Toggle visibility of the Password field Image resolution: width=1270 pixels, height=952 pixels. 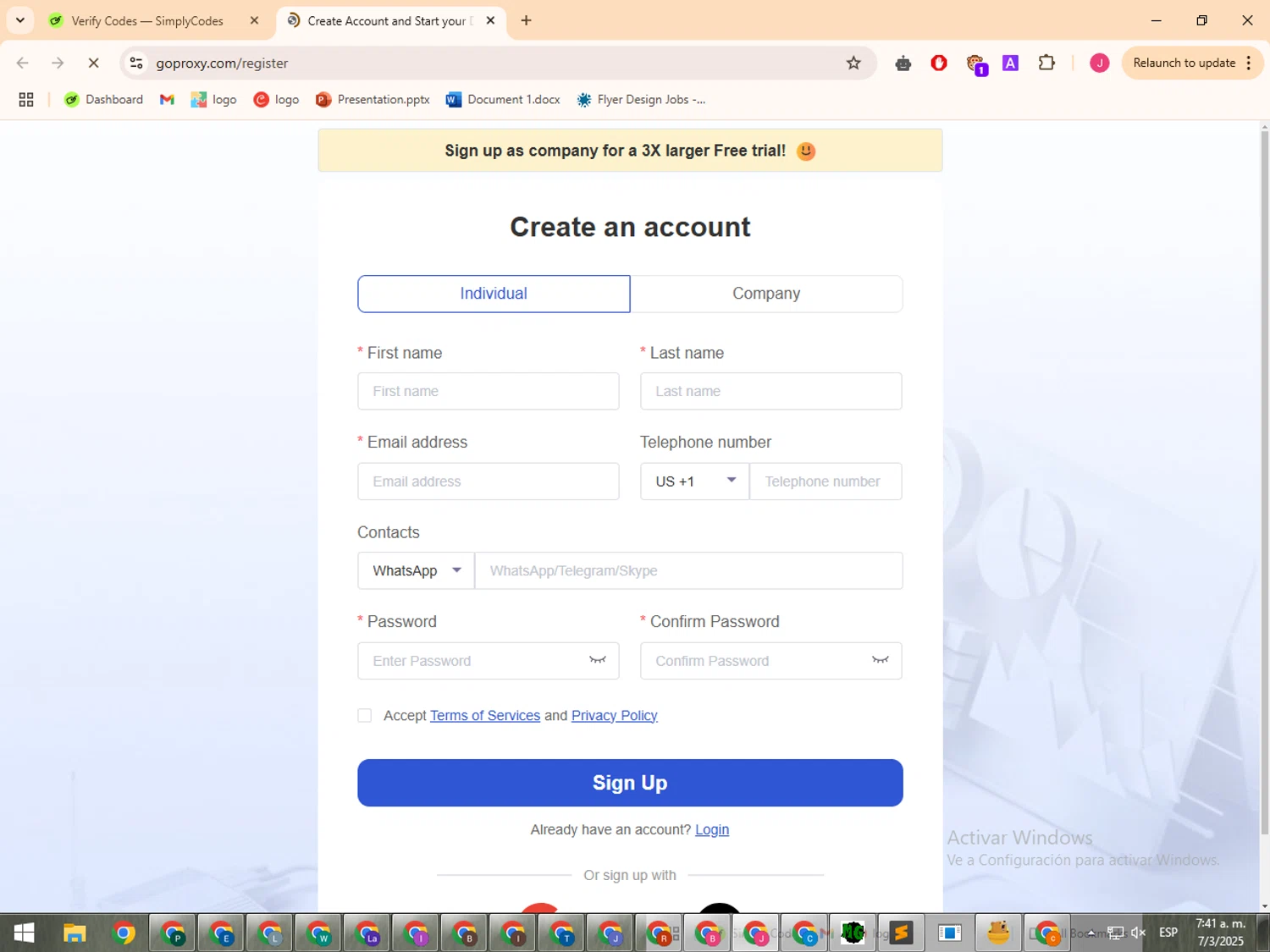(x=598, y=660)
